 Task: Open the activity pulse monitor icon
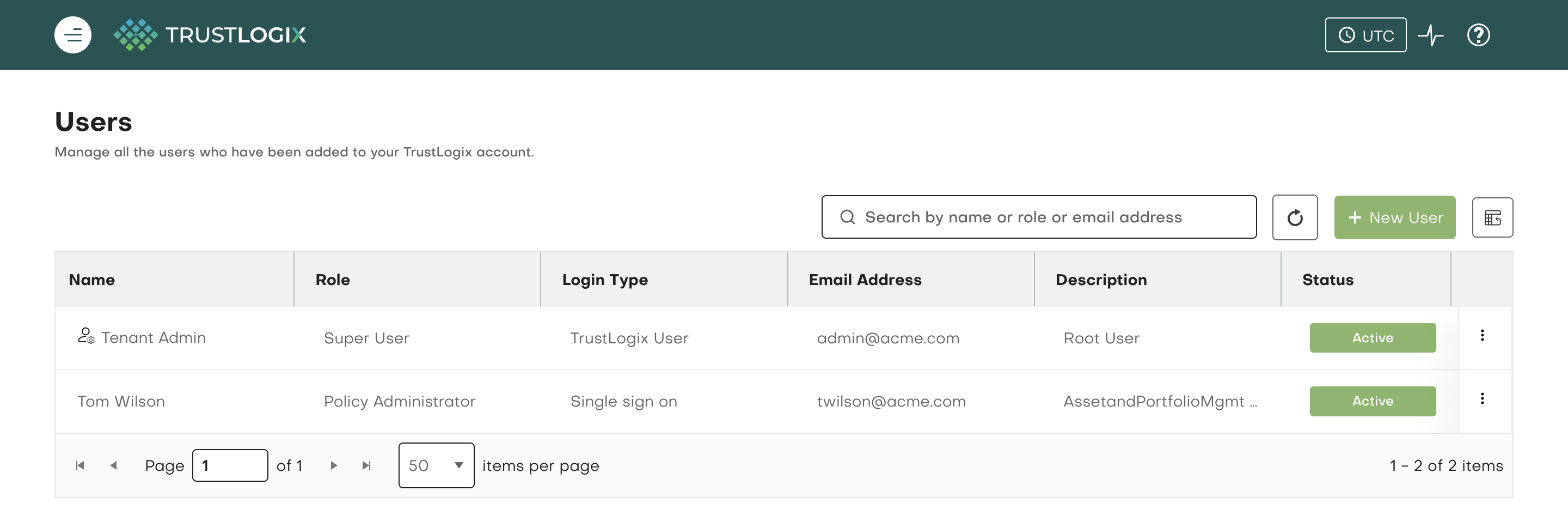(x=1430, y=35)
